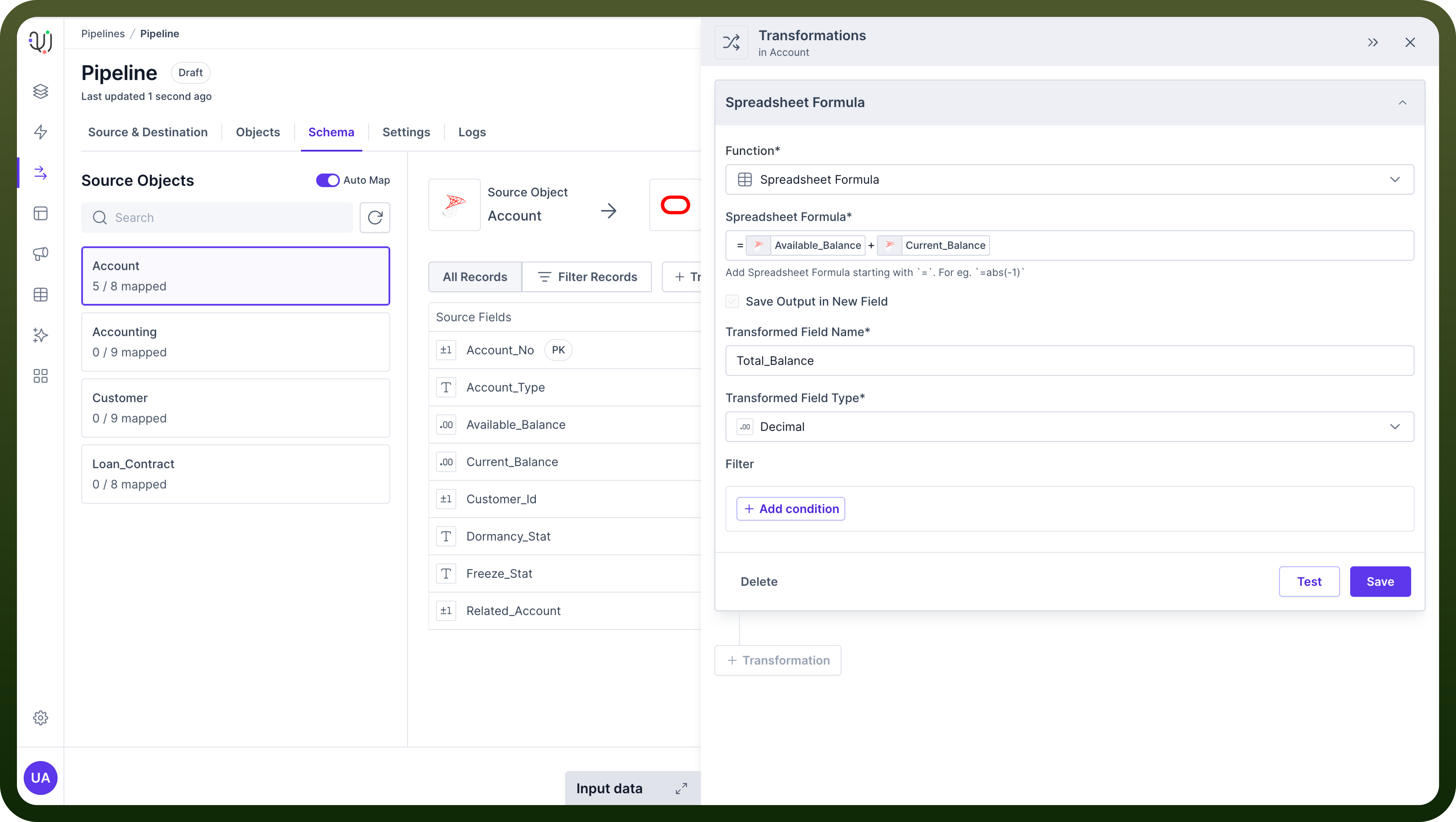Viewport: 1456px width, 822px height.
Task: Refresh the Source Objects list
Action: tap(375, 218)
